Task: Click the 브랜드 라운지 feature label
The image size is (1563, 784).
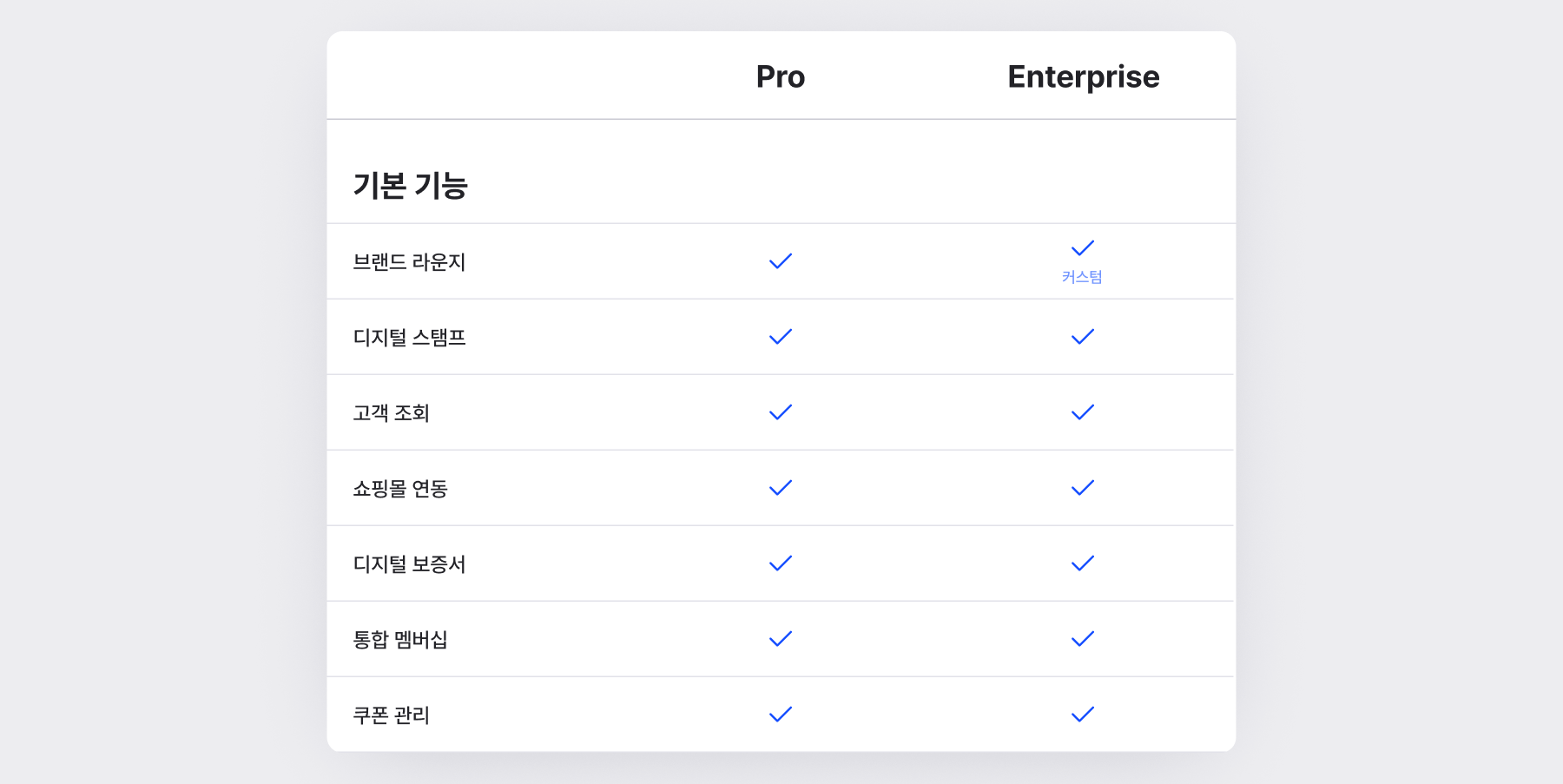Action: (x=409, y=262)
